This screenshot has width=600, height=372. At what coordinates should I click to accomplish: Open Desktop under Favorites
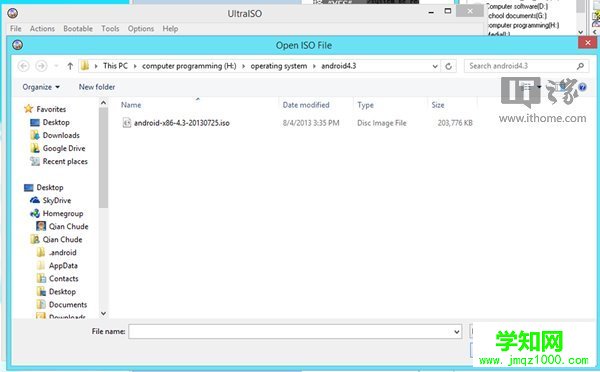(x=56, y=122)
